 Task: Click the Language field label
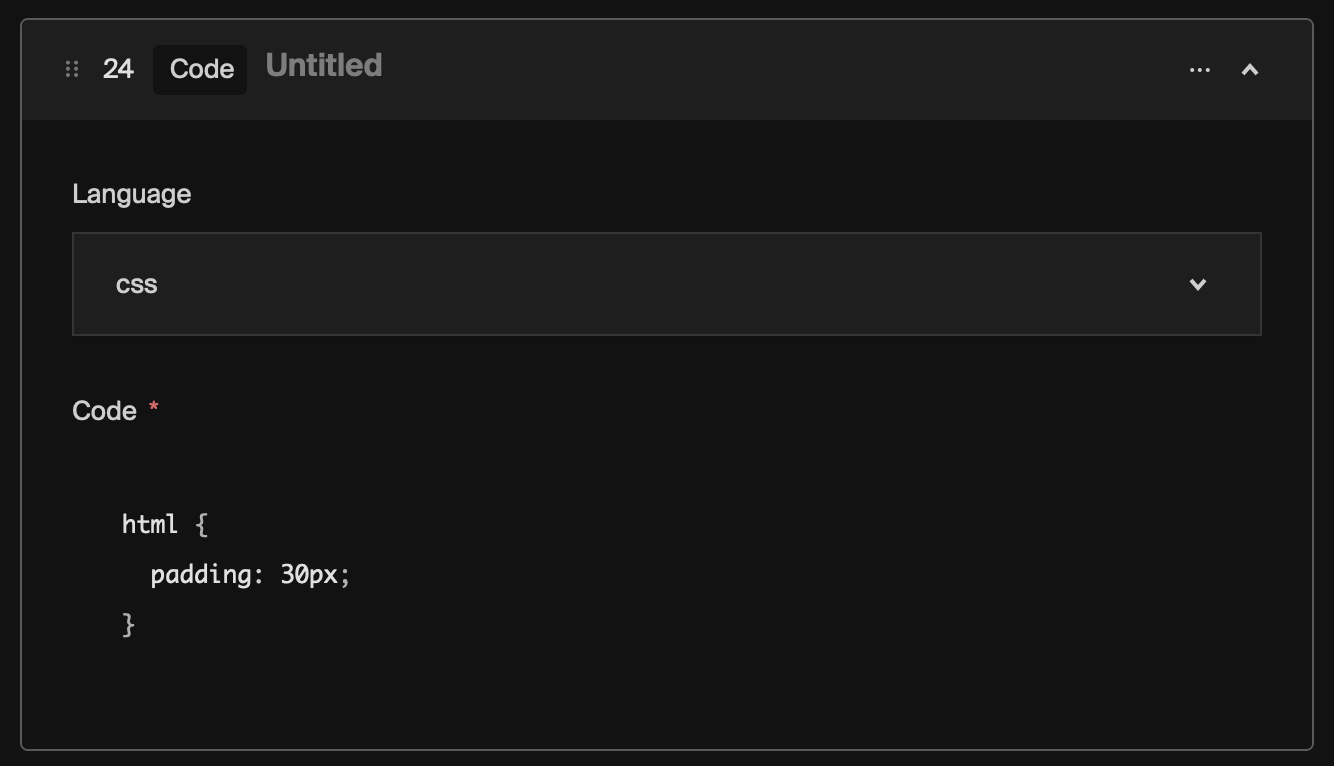(x=131, y=194)
